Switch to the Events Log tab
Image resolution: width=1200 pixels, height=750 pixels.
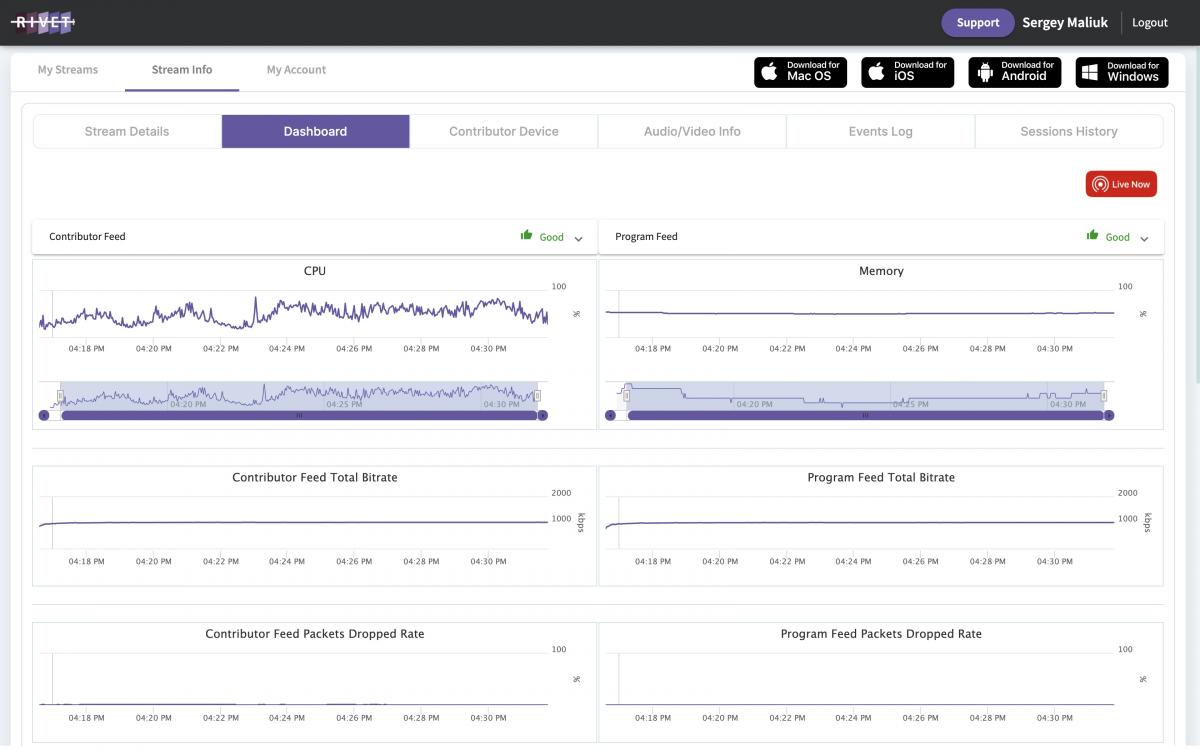[880, 131]
